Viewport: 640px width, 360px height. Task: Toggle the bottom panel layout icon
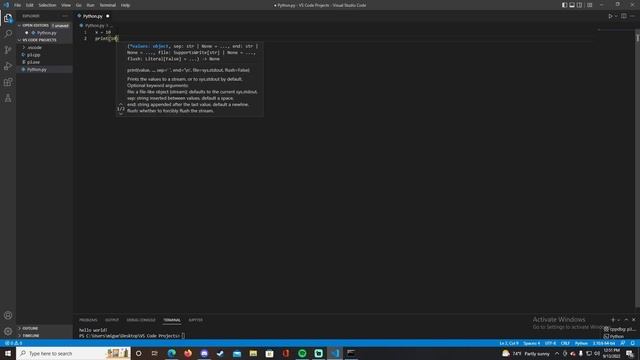coord(572,5)
